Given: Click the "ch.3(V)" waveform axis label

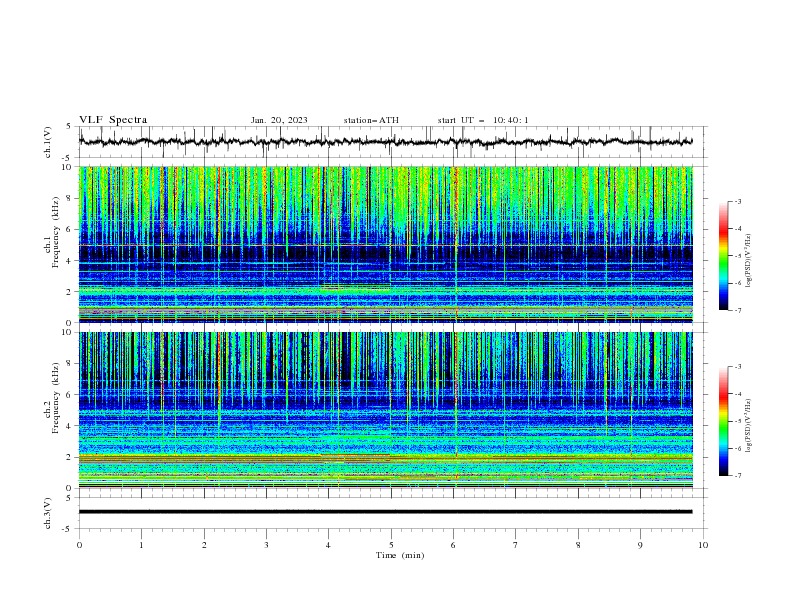Looking at the screenshot, I should (x=48, y=513).
